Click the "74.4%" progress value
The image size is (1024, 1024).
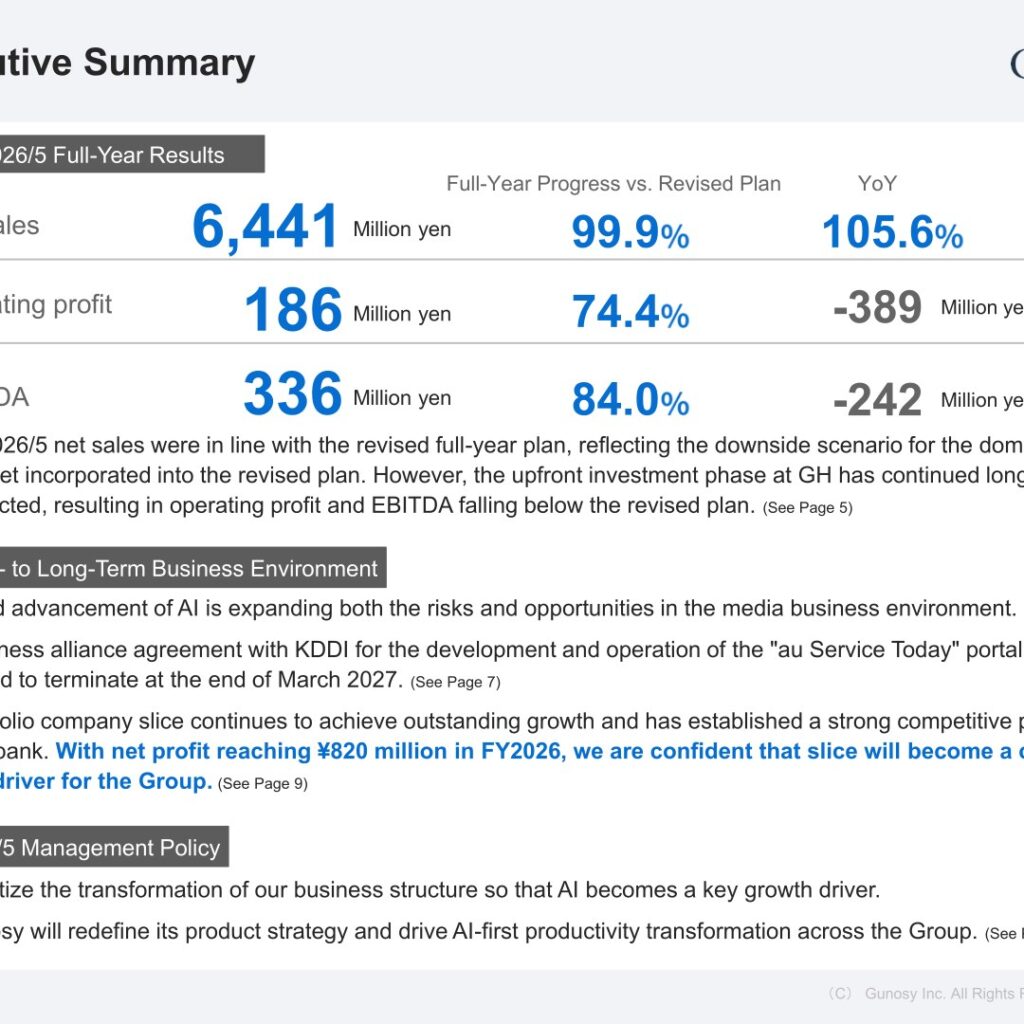pyautogui.click(x=630, y=312)
